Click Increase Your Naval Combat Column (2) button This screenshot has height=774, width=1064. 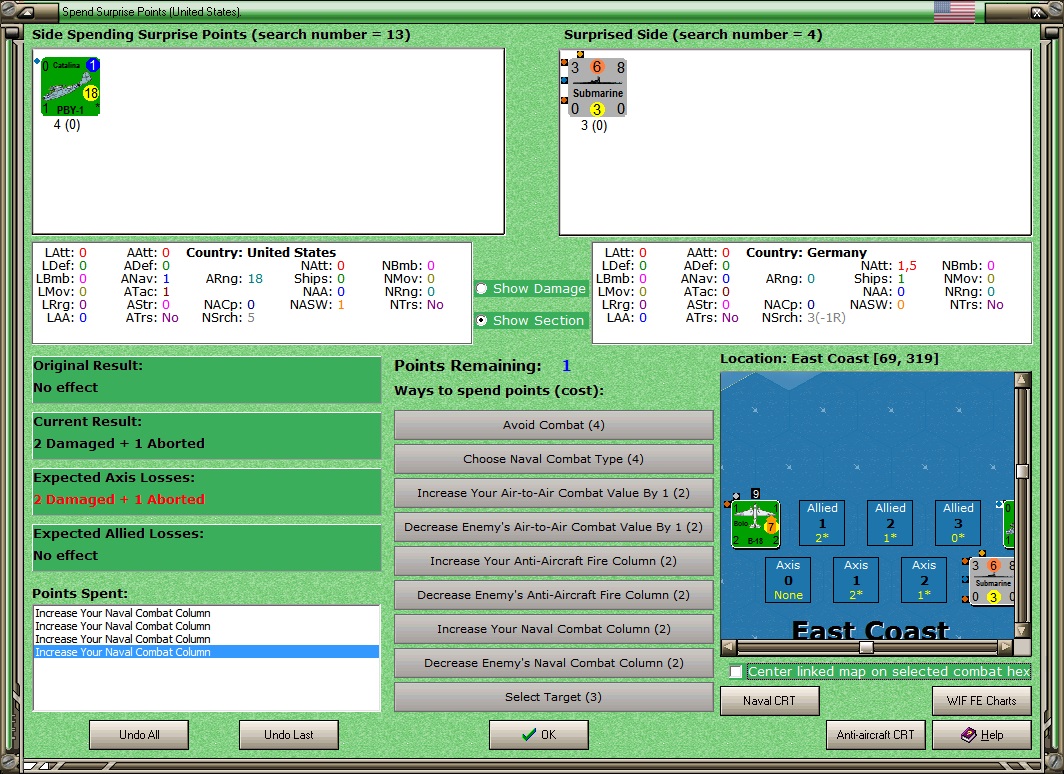[x=554, y=629]
